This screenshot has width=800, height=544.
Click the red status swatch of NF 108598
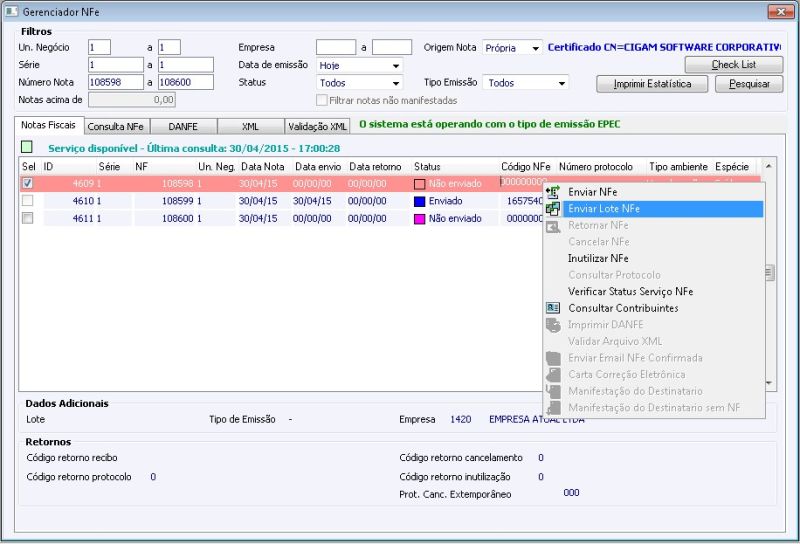coord(419,184)
